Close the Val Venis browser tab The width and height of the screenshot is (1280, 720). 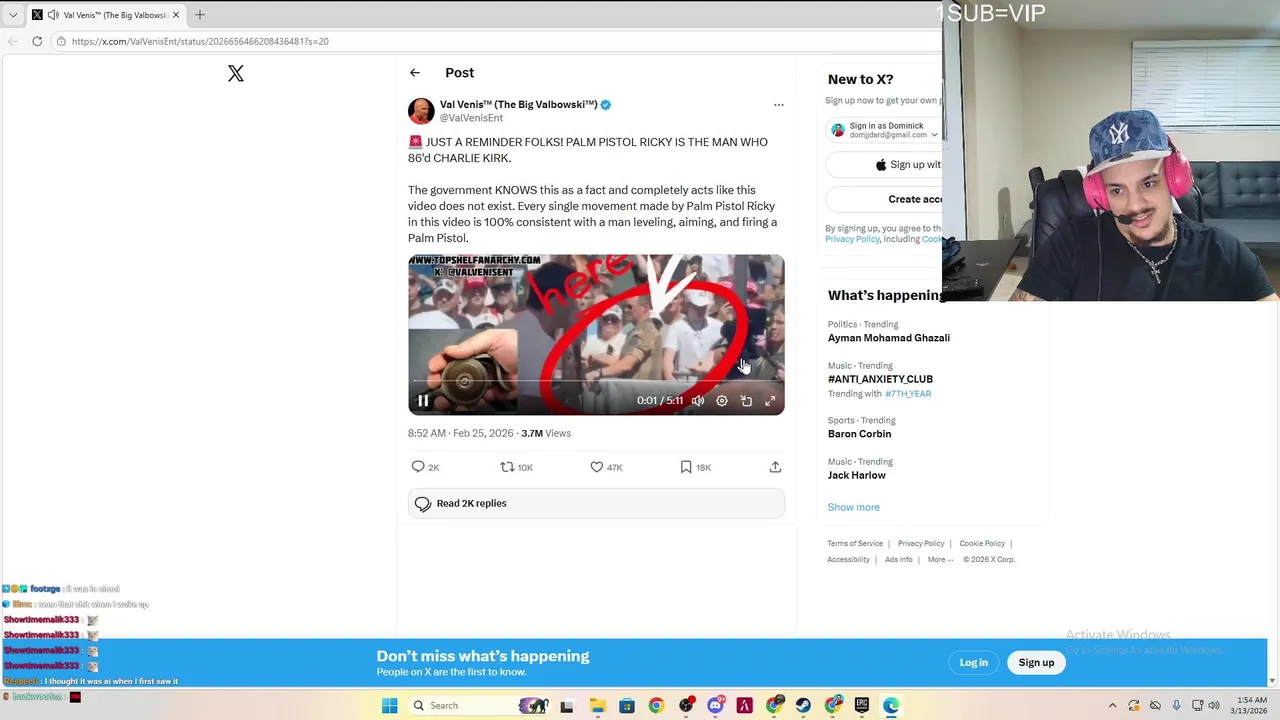tap(176, 15)
